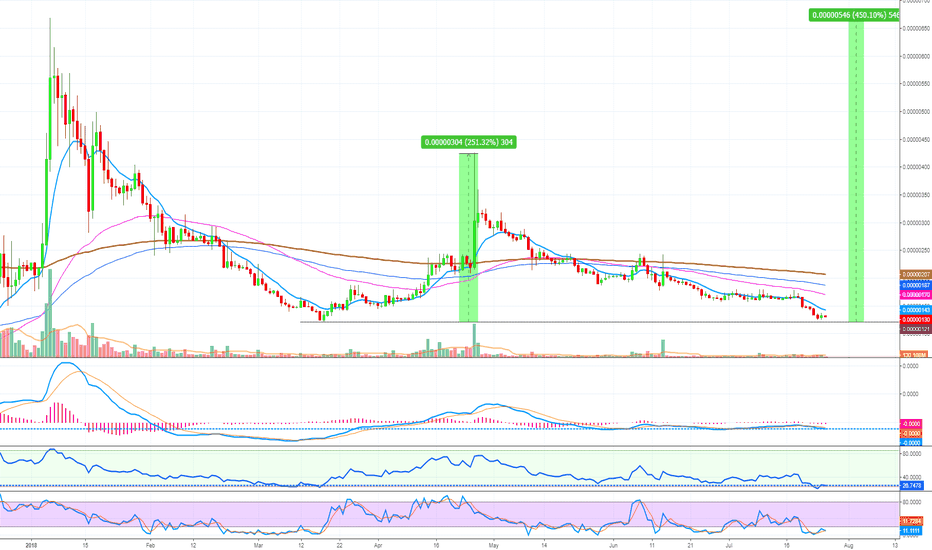The width and height of the screenshot is (932, 550).
Task: Click the Aug label on the time axis
Action: tap(848, 545)
